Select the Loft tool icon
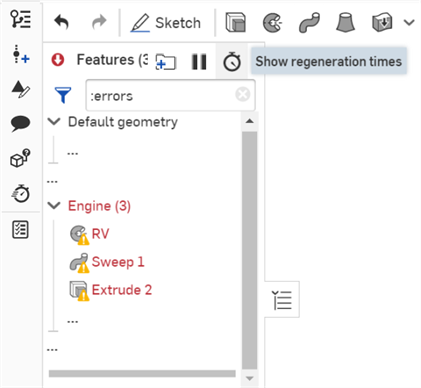Screen dimensions: 421x388 coord(345,23)
